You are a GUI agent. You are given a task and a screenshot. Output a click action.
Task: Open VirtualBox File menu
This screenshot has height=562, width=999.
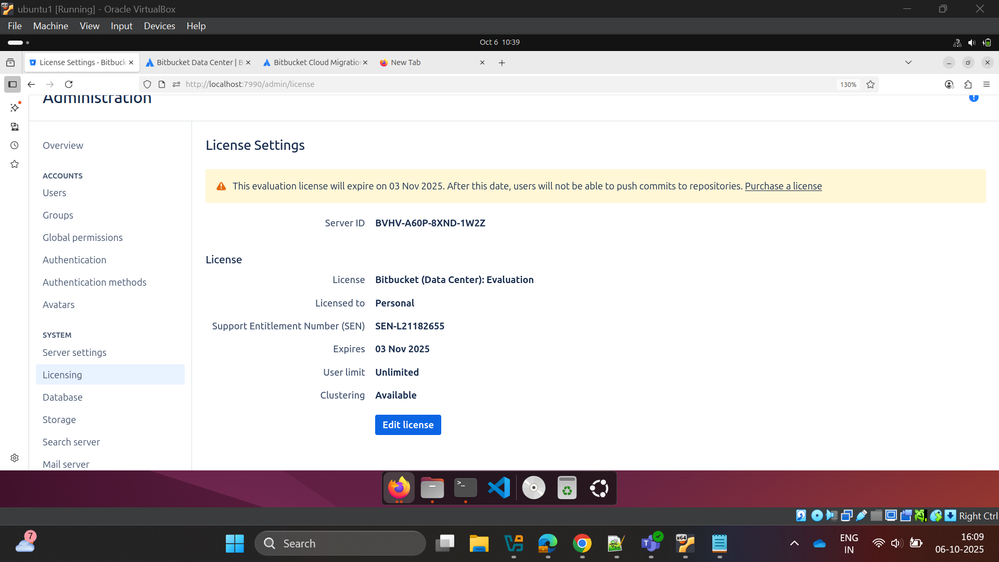point(15,26)
